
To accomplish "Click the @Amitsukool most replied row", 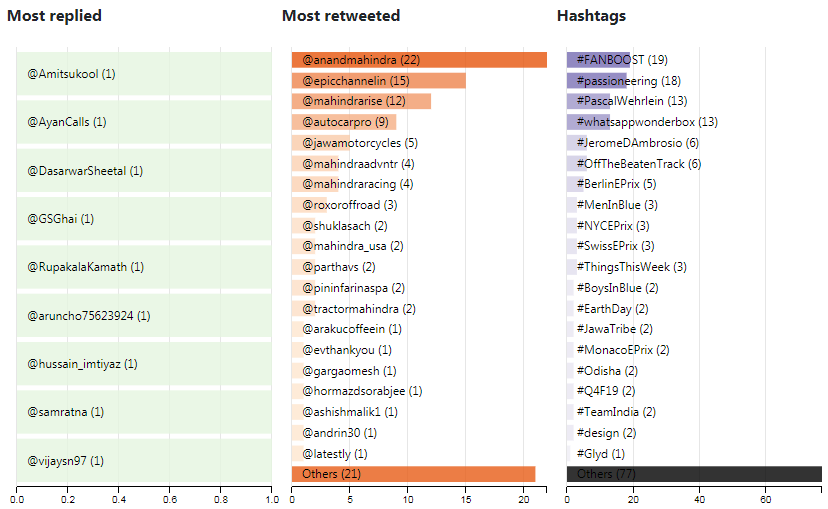I will 144,74.
